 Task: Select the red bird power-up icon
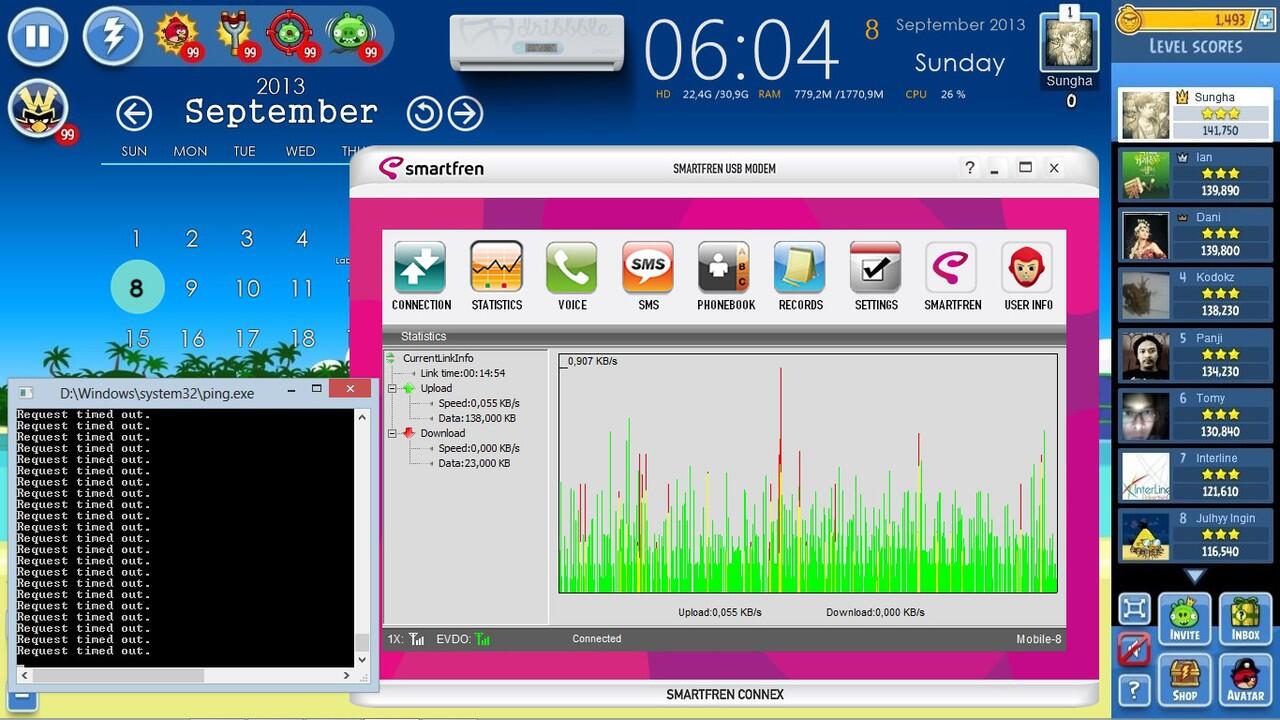[177, 35]
